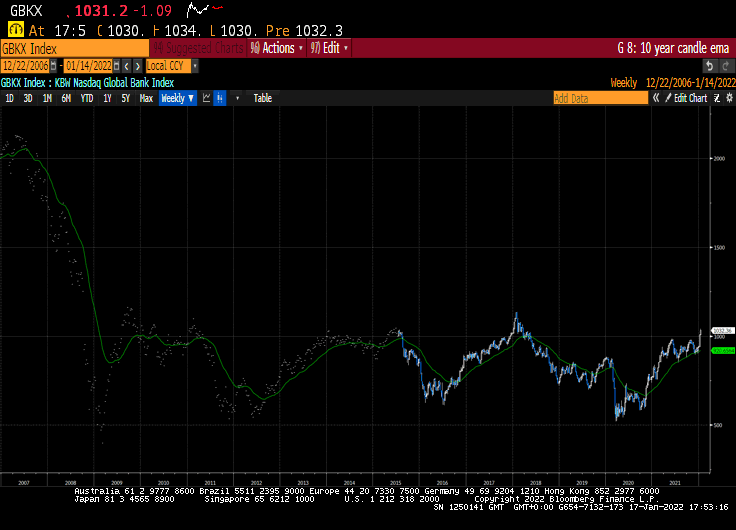The image size is (736, 530).
Task: Click the 2015 marker on time axis
Action: point(396,483)
